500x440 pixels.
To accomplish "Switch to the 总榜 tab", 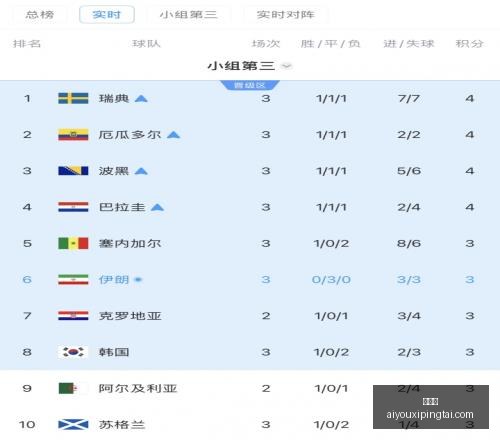I will point(40,15).
